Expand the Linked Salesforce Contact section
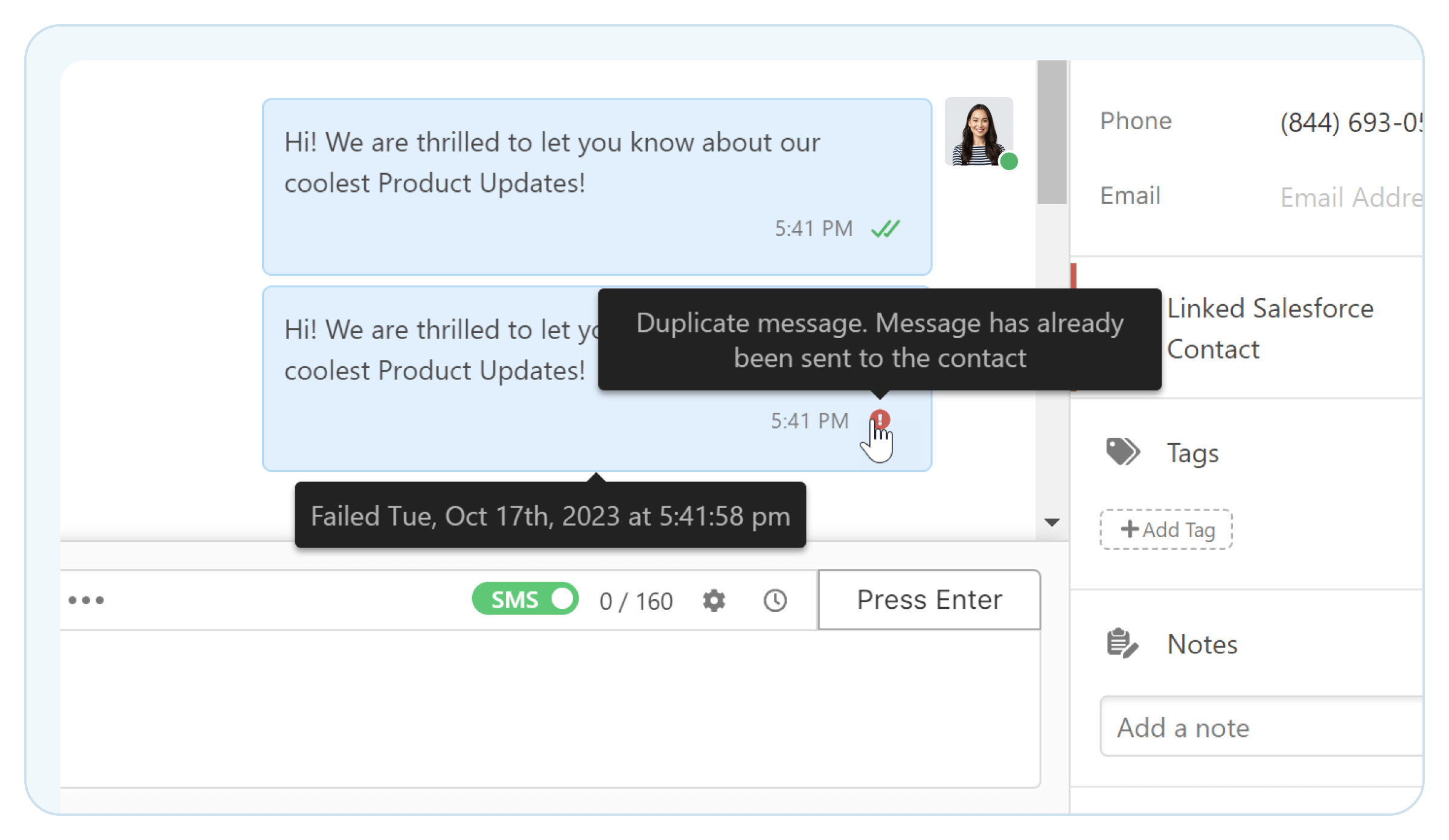 [1268, 329]
